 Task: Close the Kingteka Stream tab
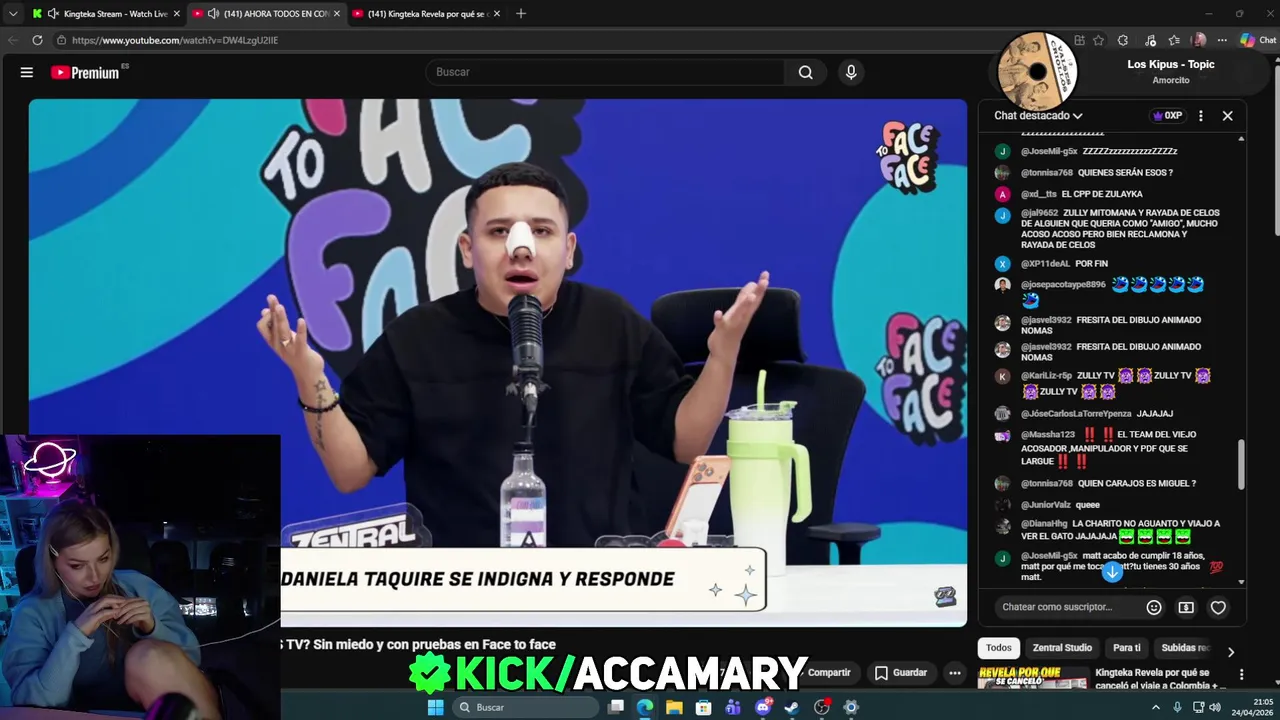coord(177,14)
